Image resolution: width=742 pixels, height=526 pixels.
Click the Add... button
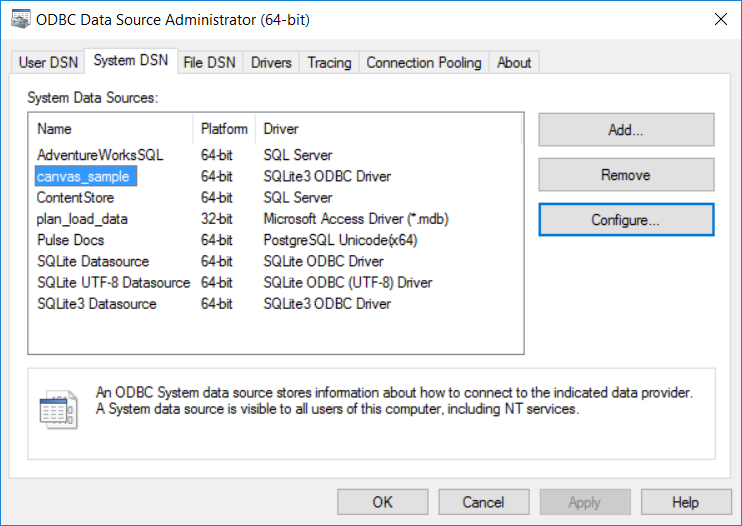tap(625, 130)
